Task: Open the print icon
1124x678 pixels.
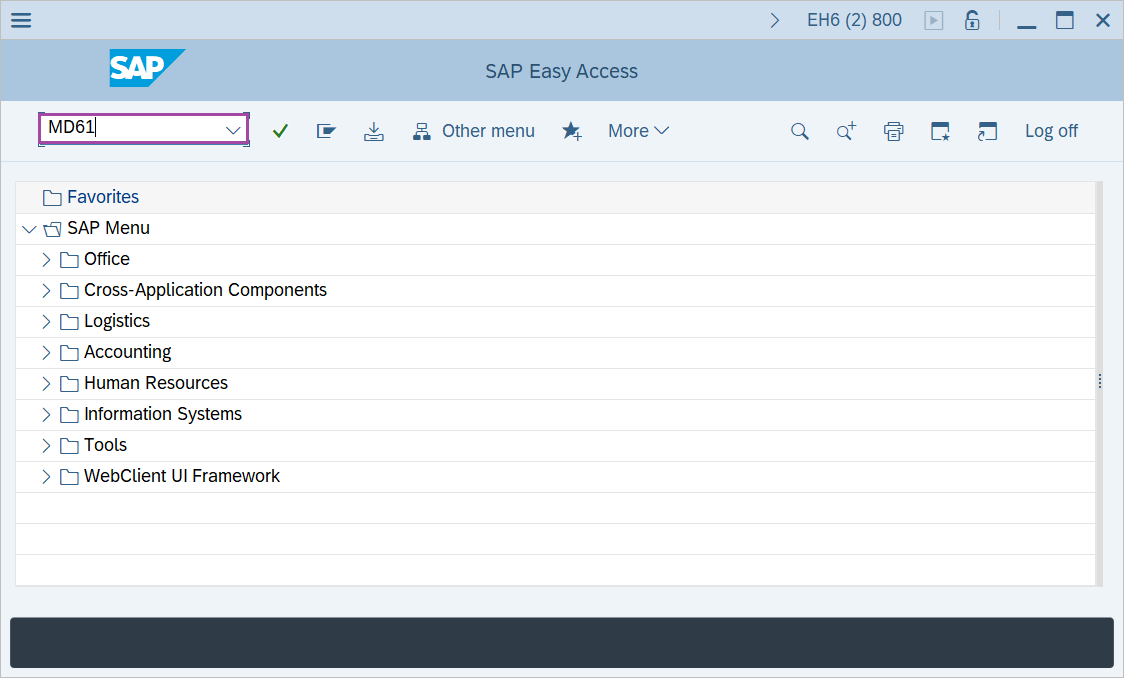Action: click(x=893, y=130)
